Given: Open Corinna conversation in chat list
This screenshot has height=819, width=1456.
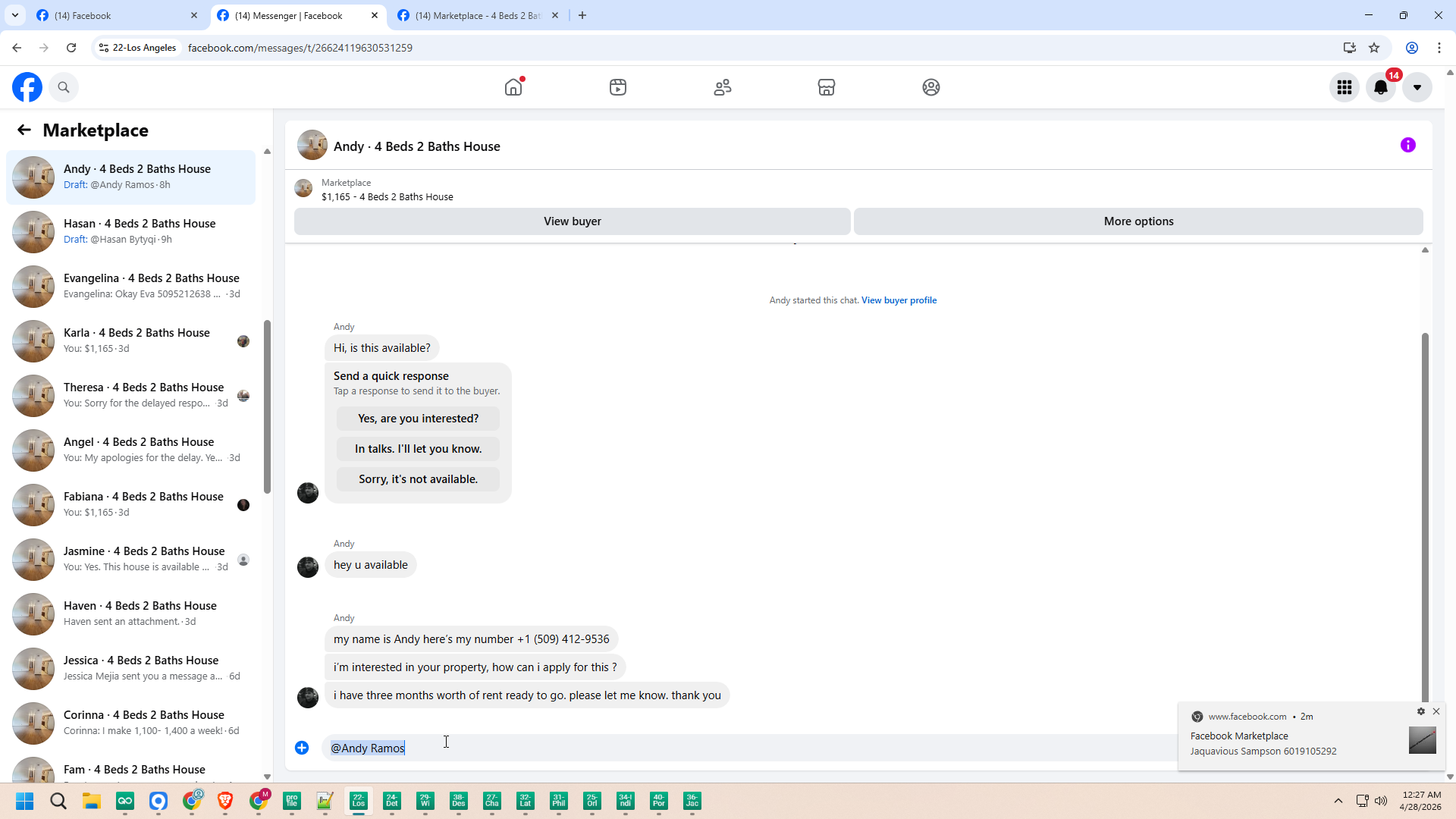Looking at the screenshot, I should click(x=130, y=723).
